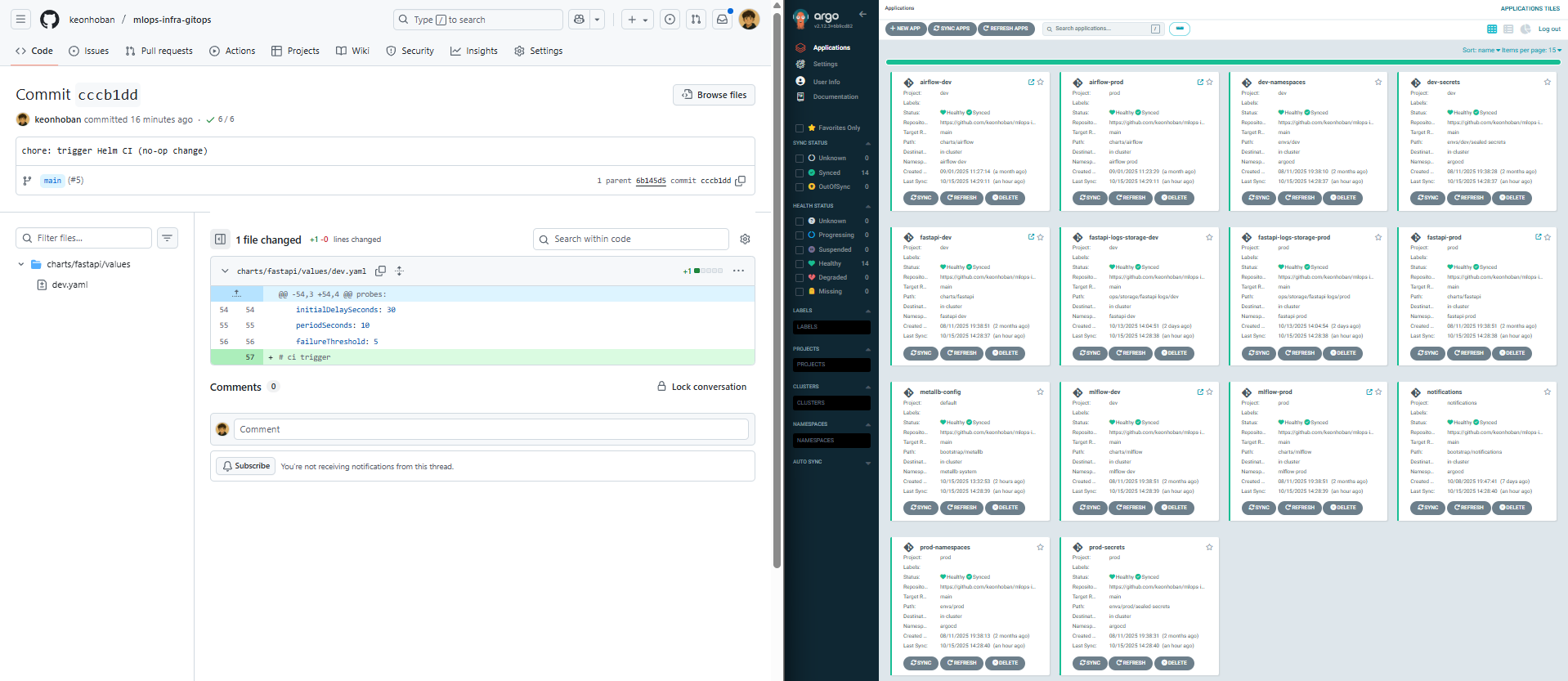Star the metallb-config application
Screen dimensions: 1568x681
[1040, 392]
